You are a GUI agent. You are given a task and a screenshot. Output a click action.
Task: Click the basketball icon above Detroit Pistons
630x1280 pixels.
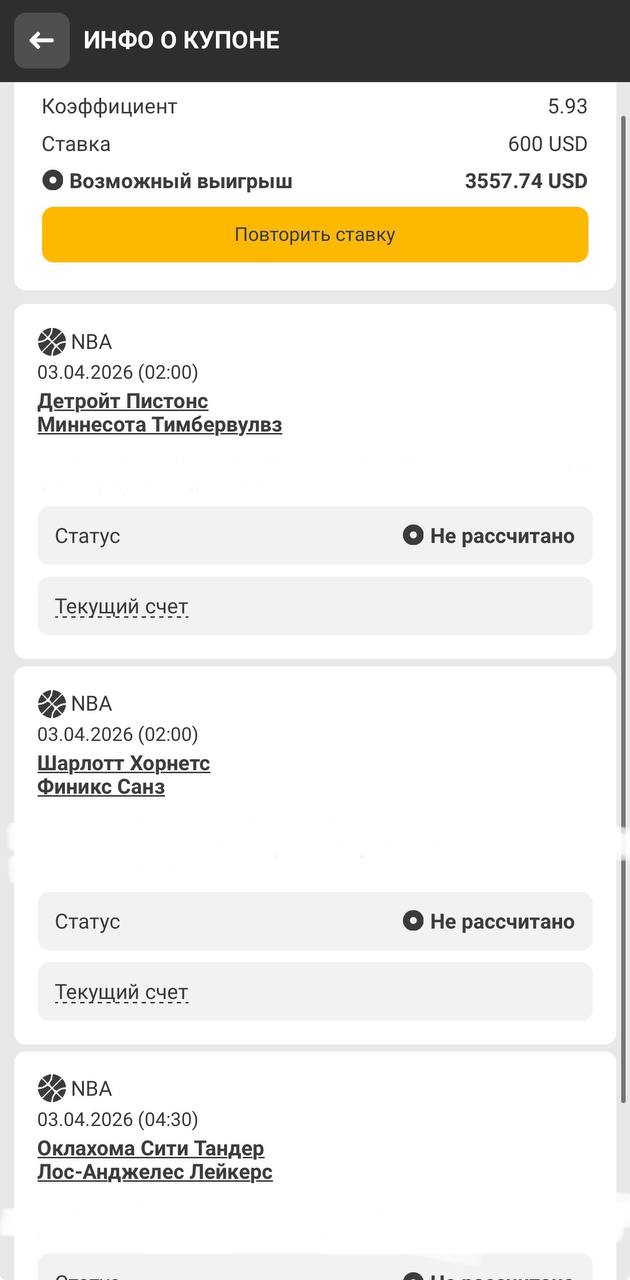click(51, 342)
